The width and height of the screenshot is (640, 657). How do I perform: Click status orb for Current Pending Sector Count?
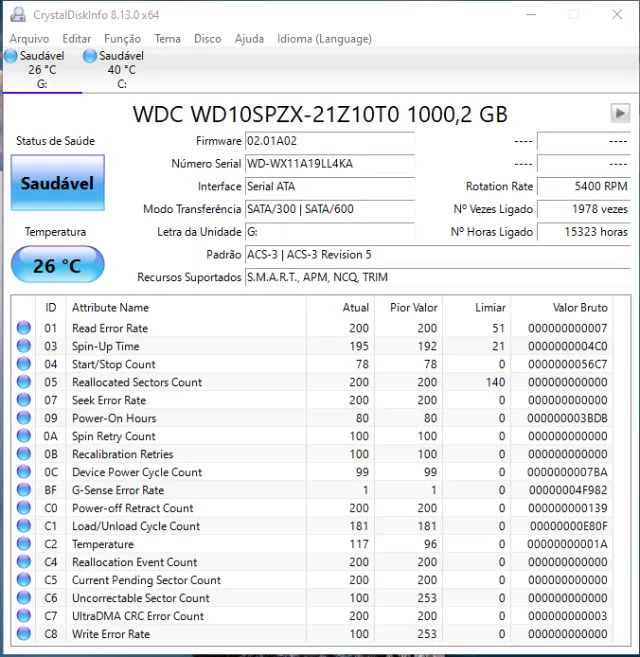point(24,579)
